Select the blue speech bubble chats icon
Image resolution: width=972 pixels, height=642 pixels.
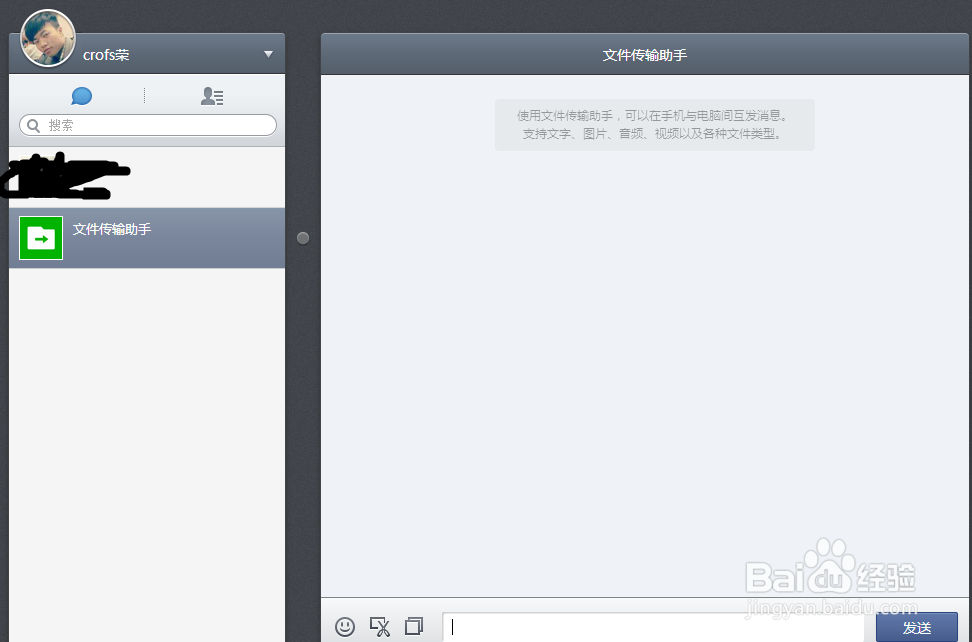[81, 96]
